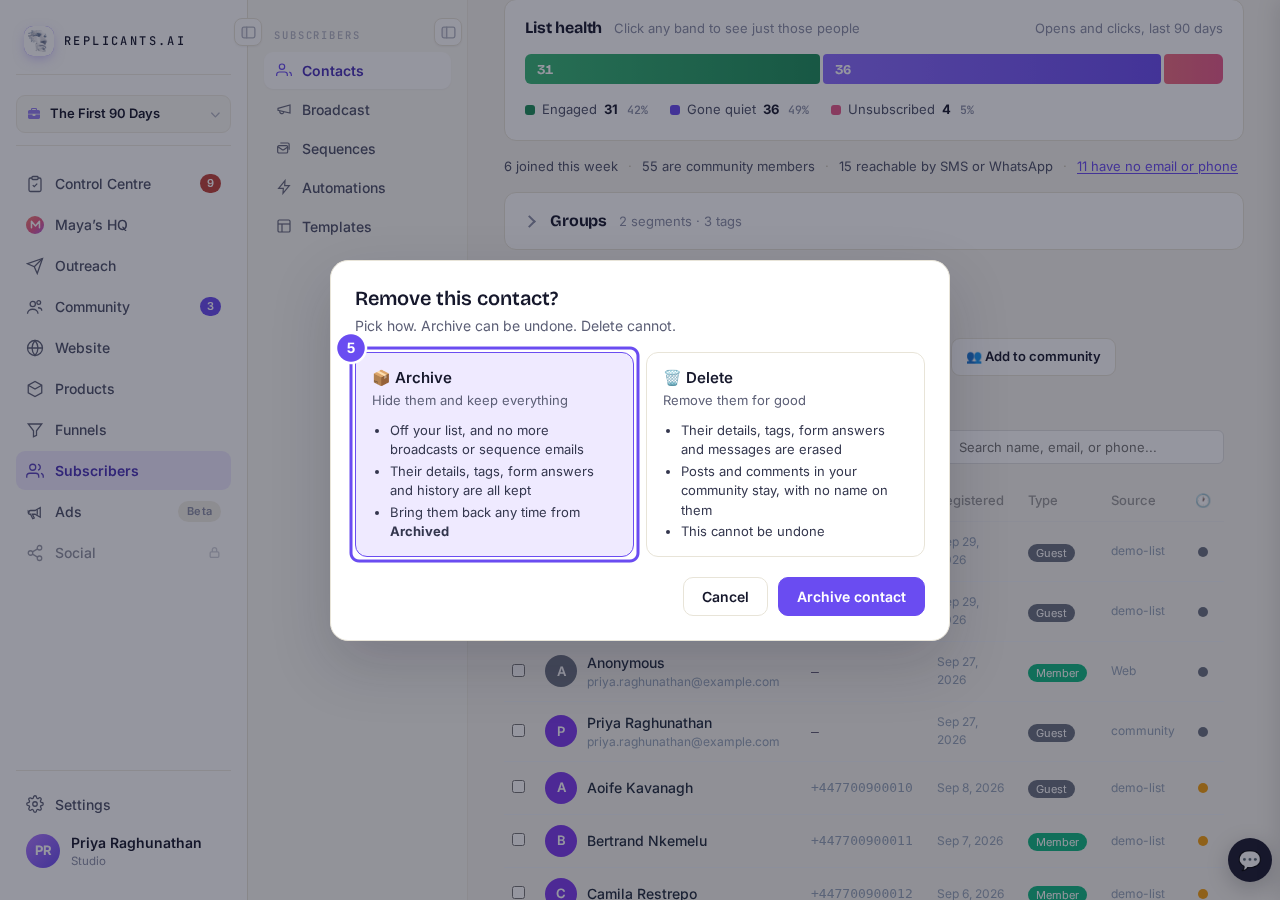Screen dimensions: 1280x900
Task: Confirm with Archive contact button
Action: point(851,596)
